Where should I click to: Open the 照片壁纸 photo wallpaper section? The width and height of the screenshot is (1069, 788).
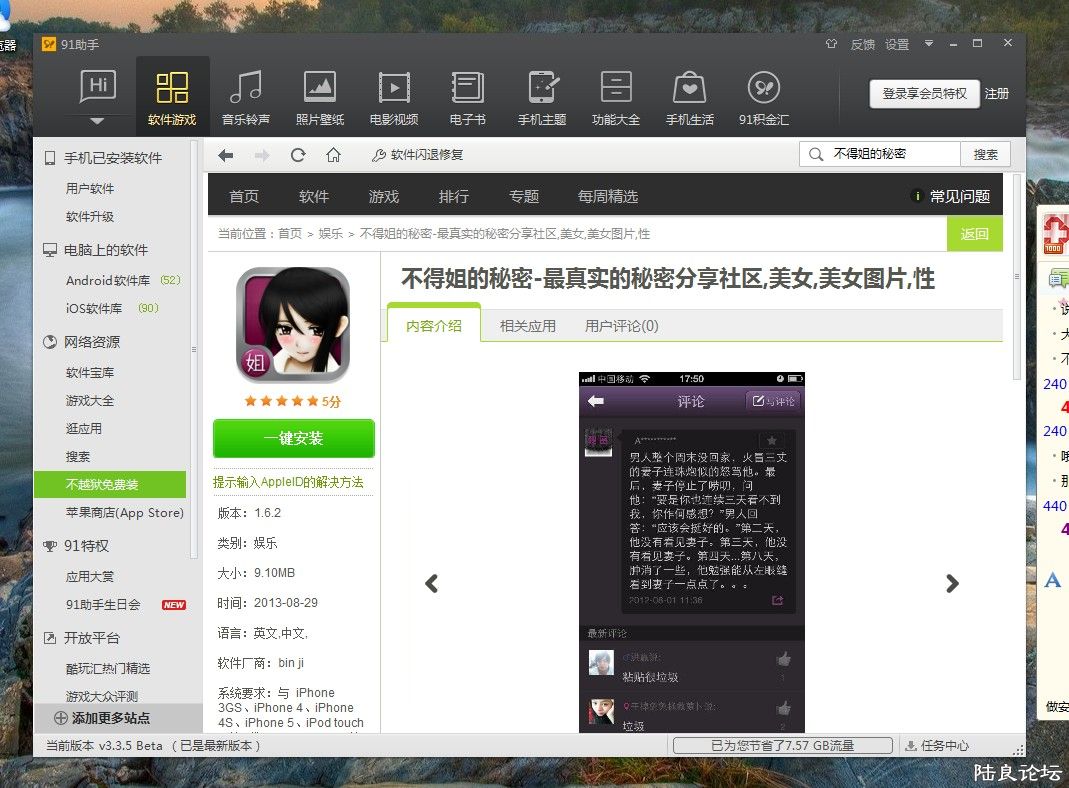point(320,97)
